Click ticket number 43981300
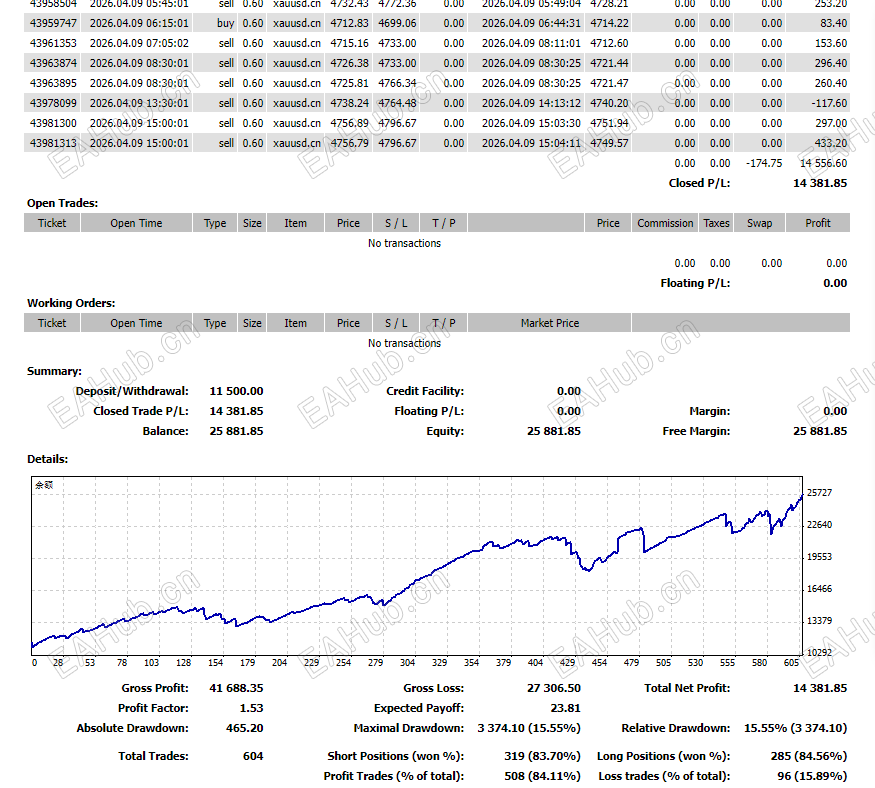The image size is (875, 788). point(53,123)
